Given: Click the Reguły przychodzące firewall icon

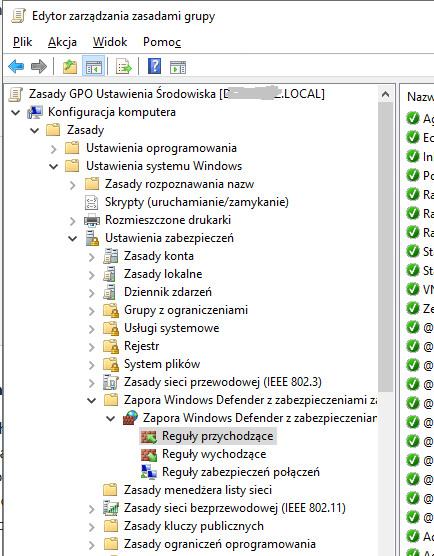Looking at the screenshot, I should coord(149,436).
